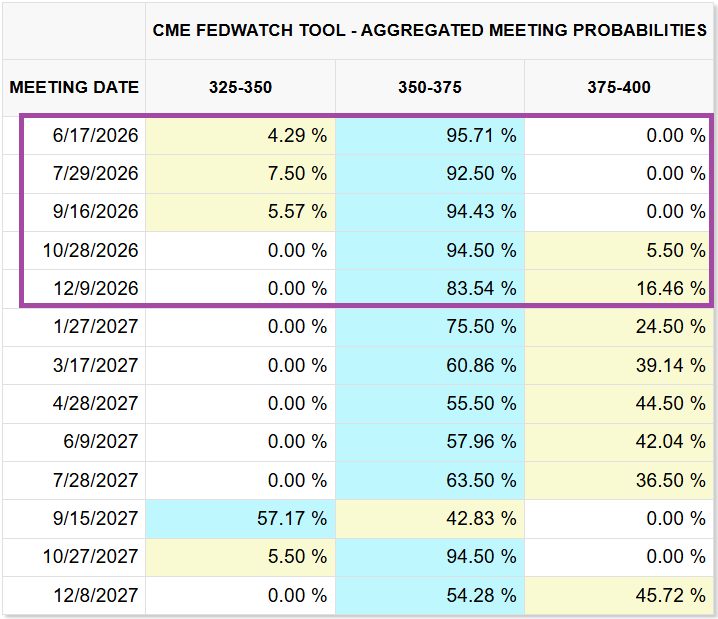Click the 57.96 % probability cell
This screenshot has height=619, width=718.
tap(430, 442)
